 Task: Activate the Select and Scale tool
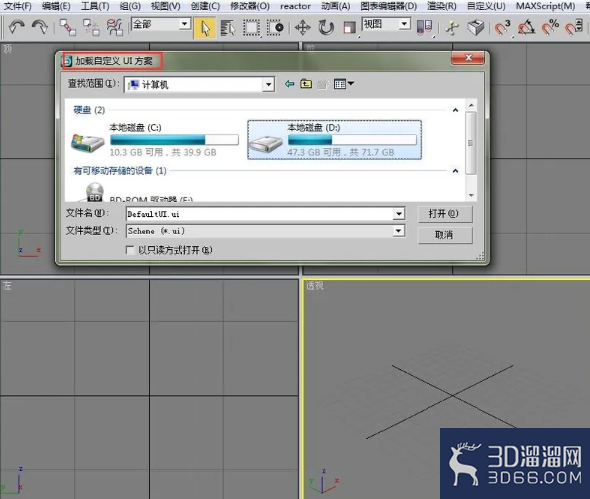pyautogui.click(x=350, y=28)
